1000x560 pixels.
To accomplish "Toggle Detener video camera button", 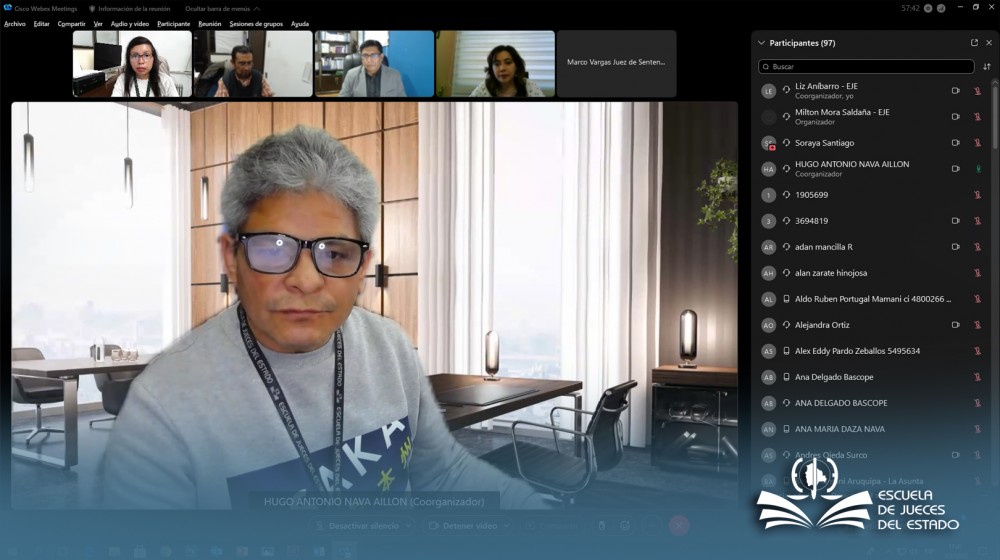I will coord(462,526).
